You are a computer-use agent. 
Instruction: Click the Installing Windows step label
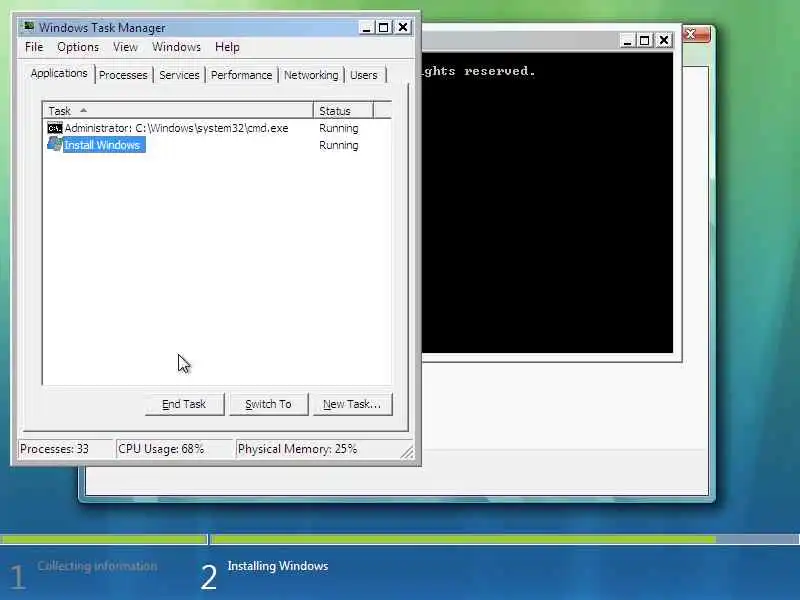click(x=278, y=566)
